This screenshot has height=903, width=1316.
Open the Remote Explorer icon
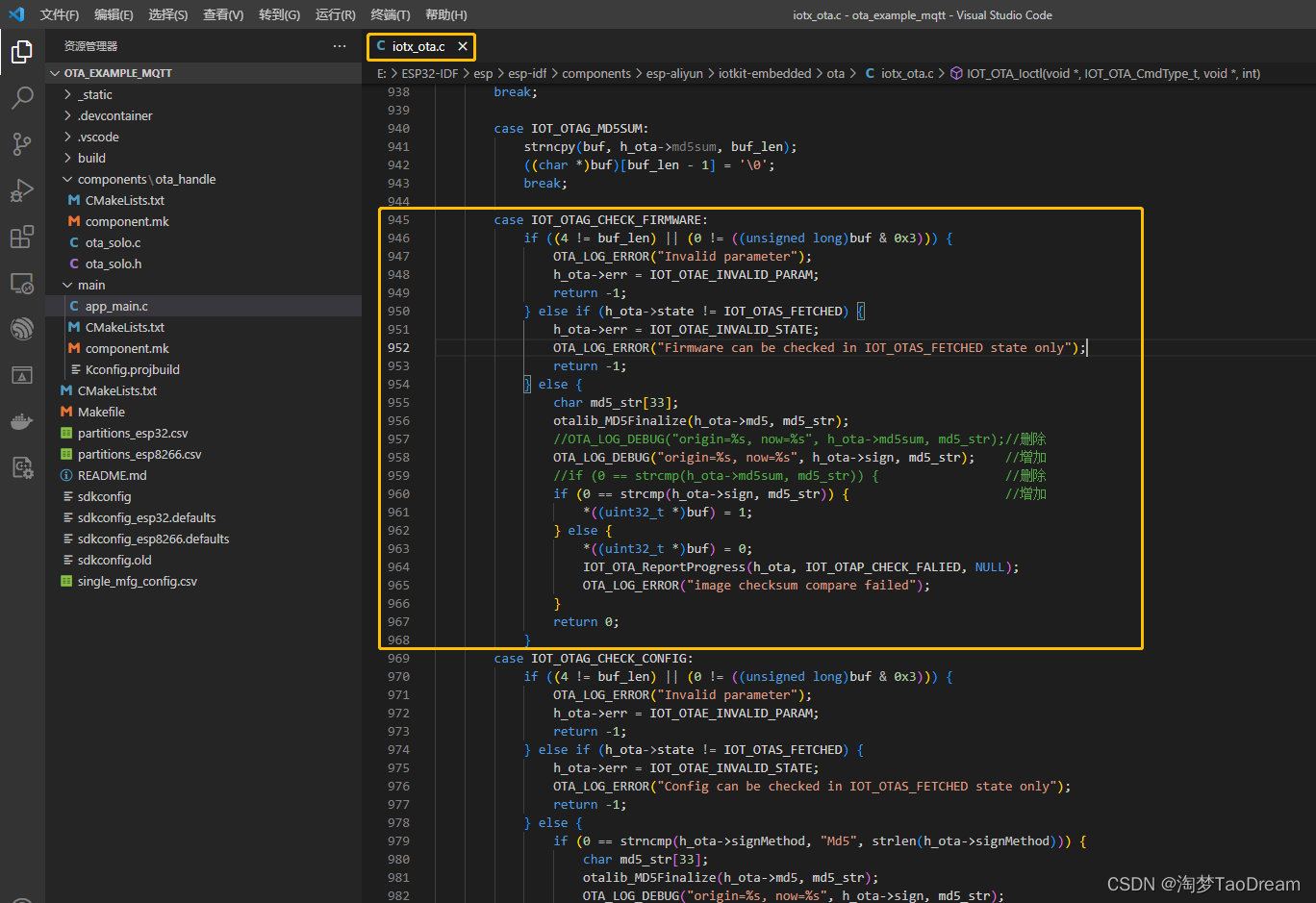(x=21, y=283)
